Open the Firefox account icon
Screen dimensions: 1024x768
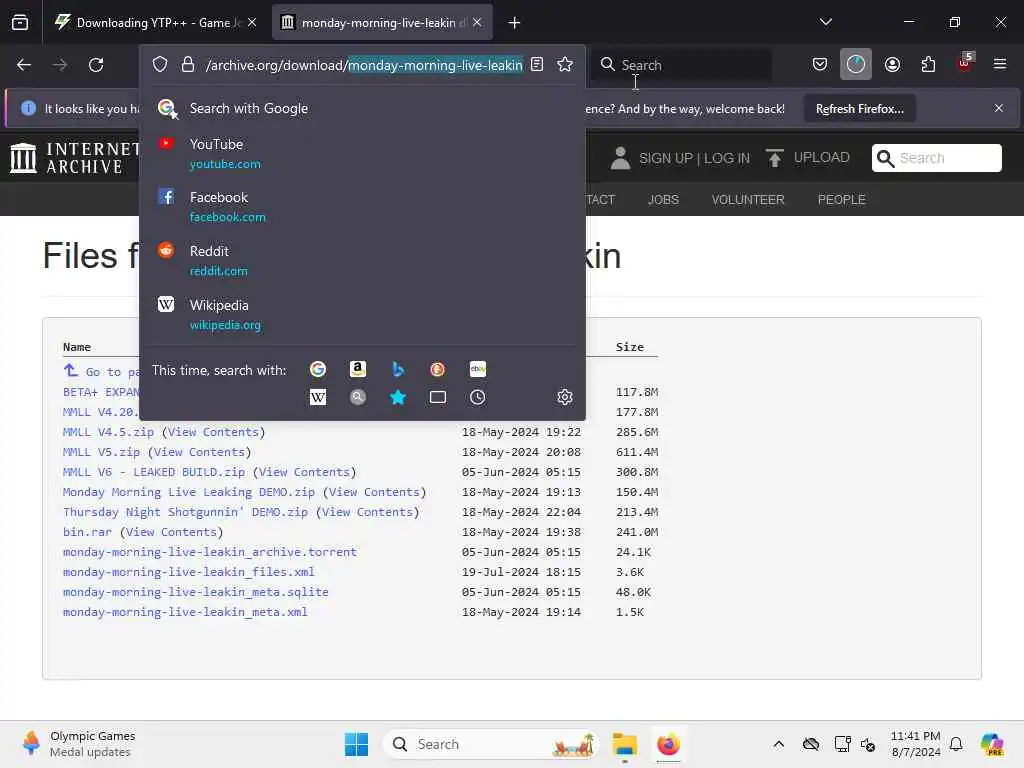pyautogui.click(x=892, y=64)
